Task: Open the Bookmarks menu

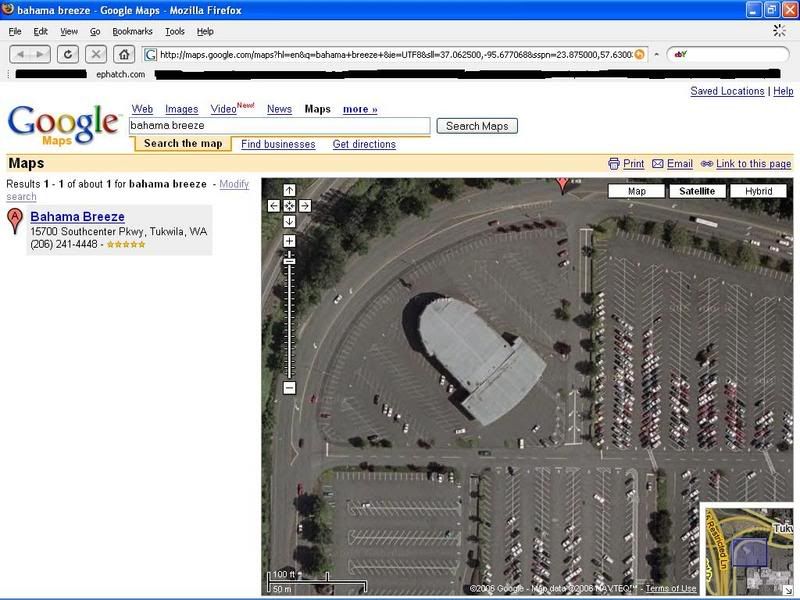Action: [132, 32]
